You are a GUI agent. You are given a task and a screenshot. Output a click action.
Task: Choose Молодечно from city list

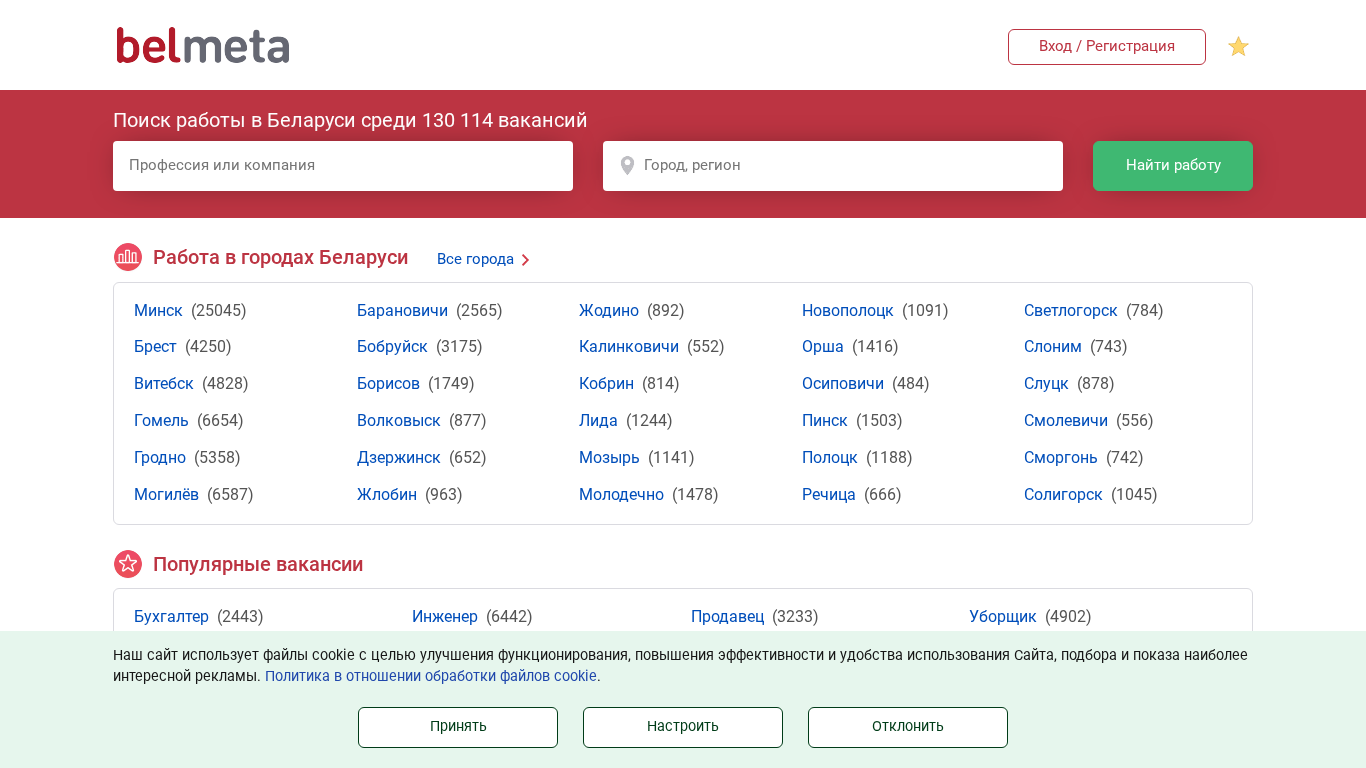[621, 495]
